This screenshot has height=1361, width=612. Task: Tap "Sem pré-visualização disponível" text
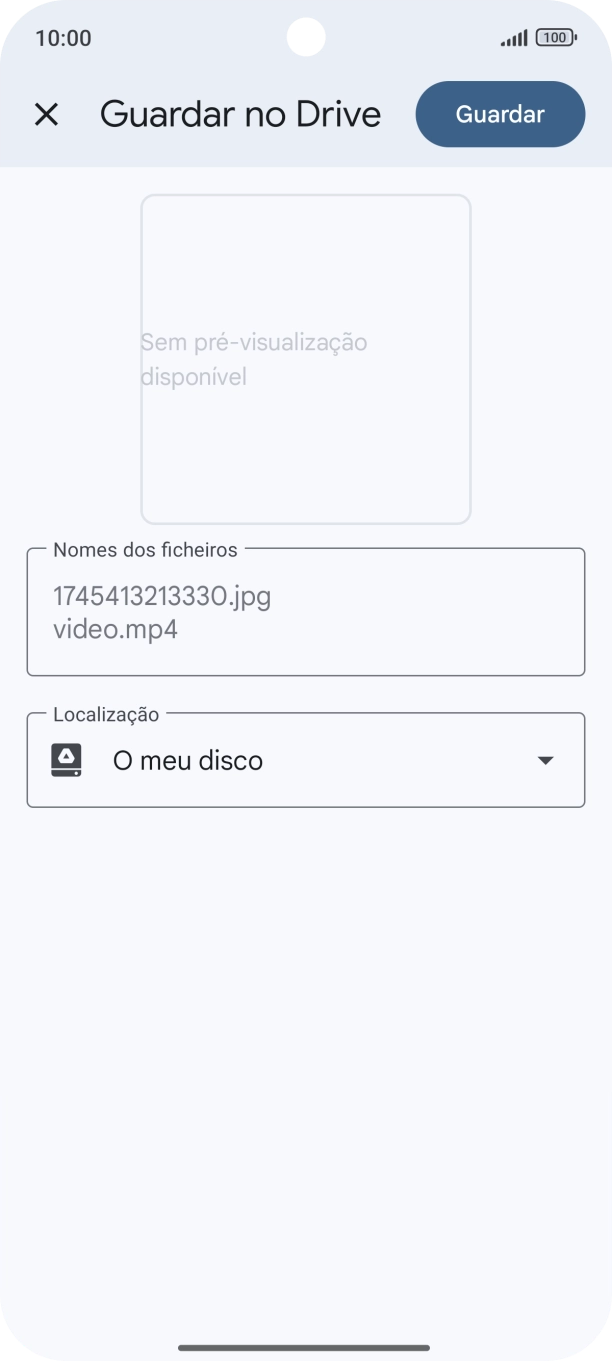tap(253, 360)
